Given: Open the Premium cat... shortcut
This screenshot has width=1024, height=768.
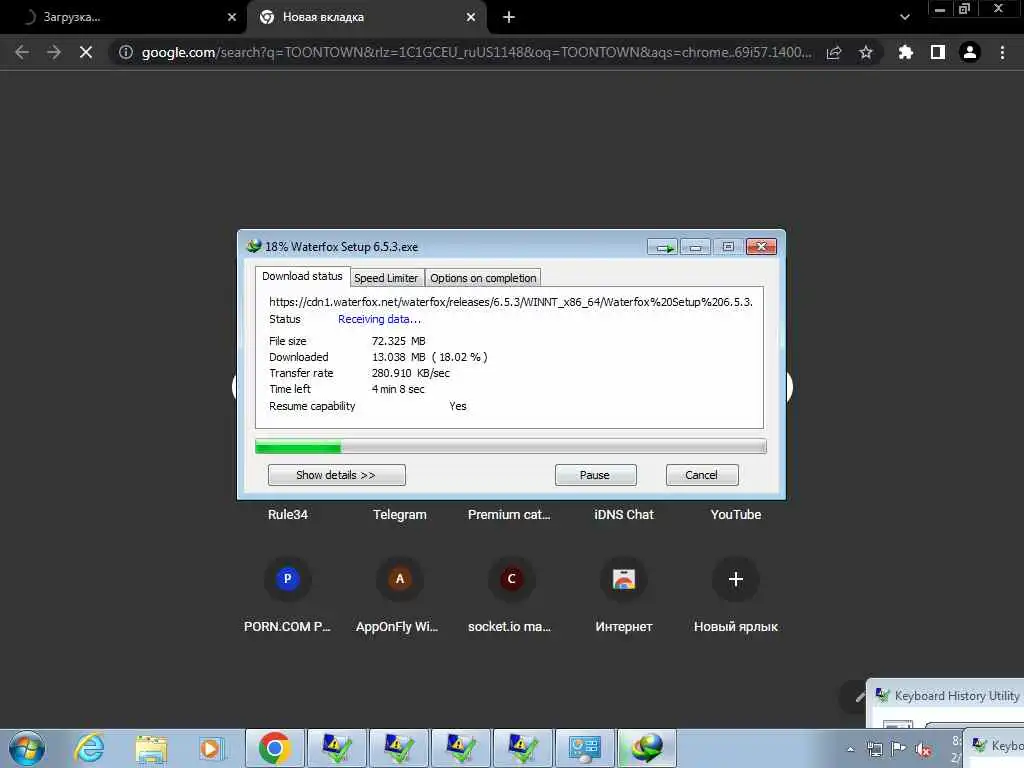Looking at the screenshot, I should pos(509,515).
